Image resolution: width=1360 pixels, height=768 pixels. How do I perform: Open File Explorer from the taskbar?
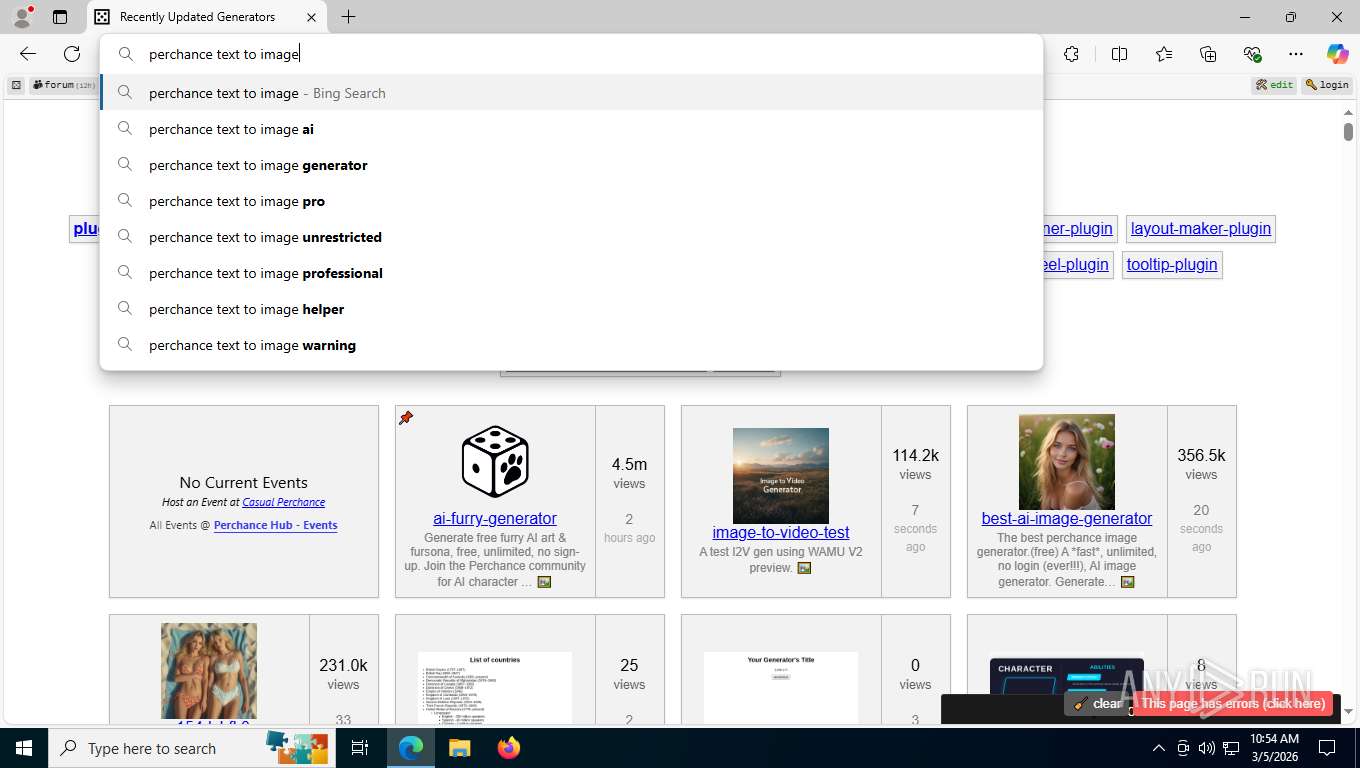459,748
